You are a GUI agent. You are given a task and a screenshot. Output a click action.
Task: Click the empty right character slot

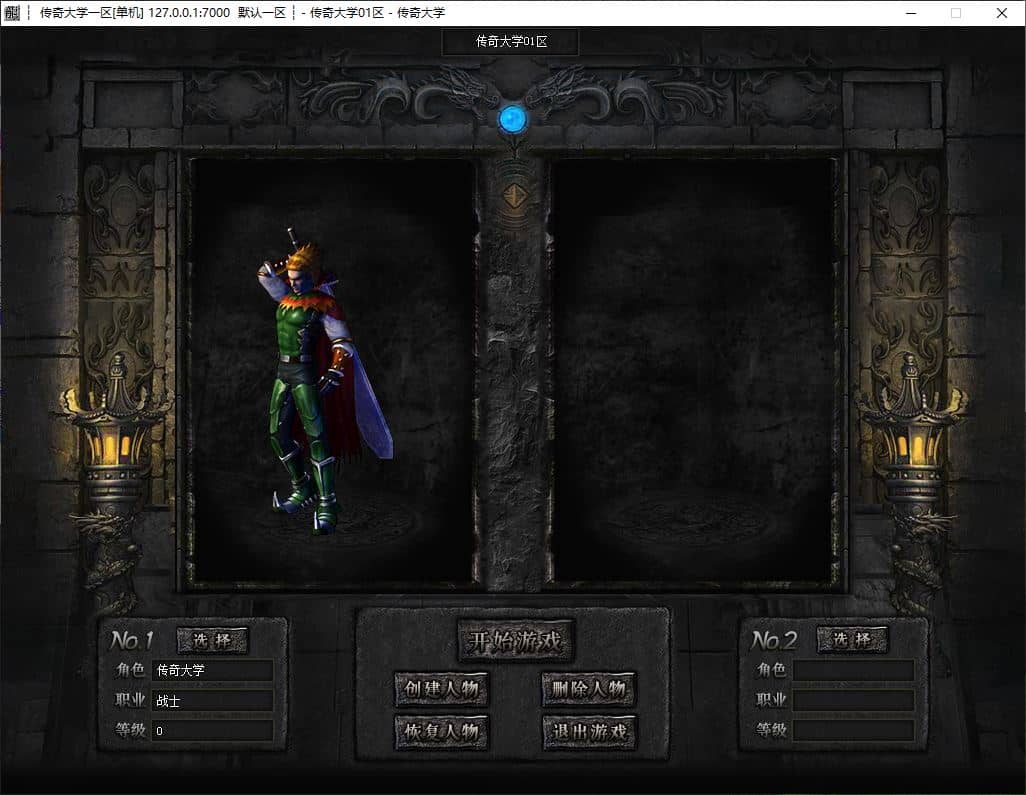[693, 370]
